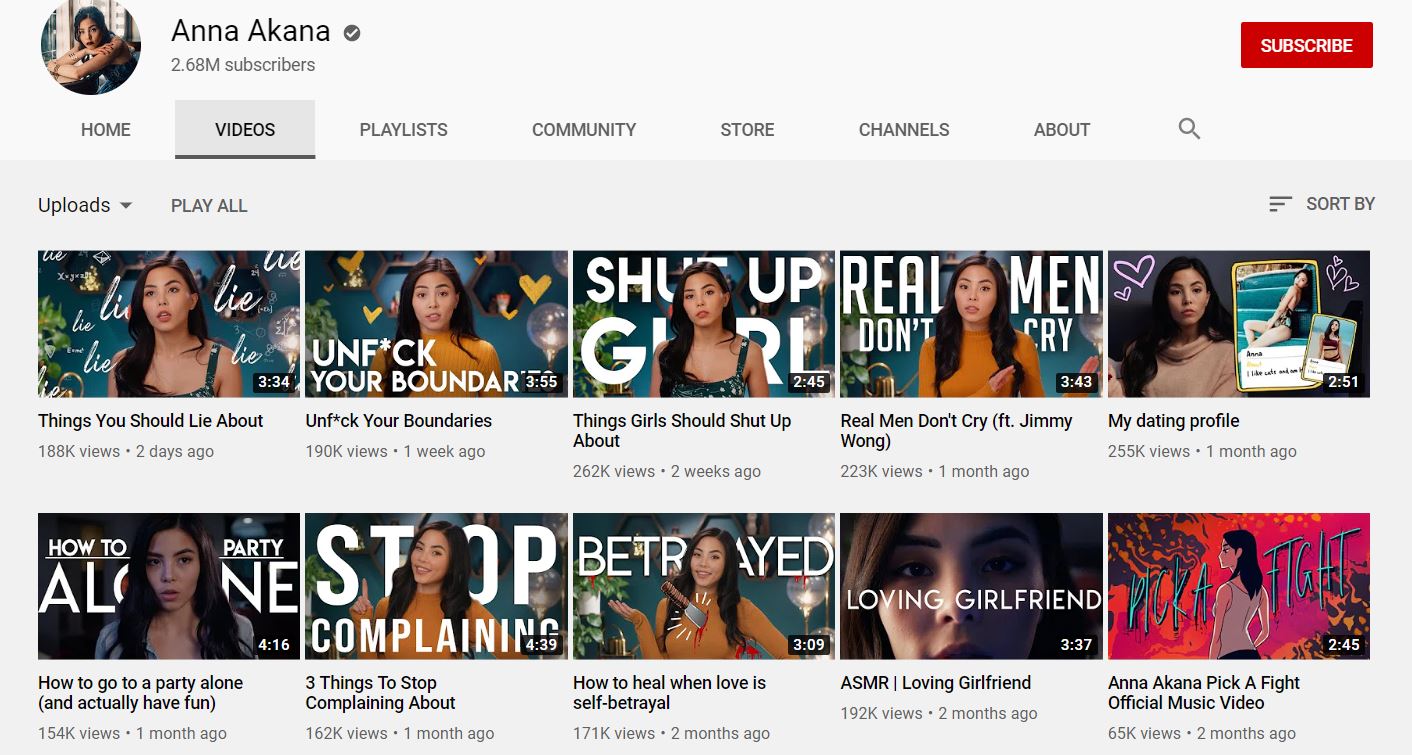Click PLAY ALL uploads
The width and height of the screenshot is (1412, 755).
pyautogui.click(x=209, y=206)
